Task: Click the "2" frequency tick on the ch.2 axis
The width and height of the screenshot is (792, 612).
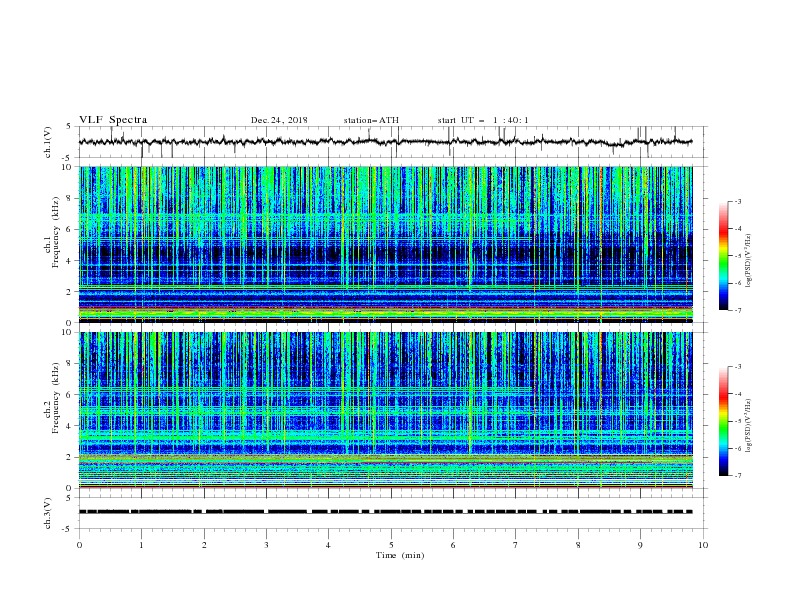Action: coord(70,457)
